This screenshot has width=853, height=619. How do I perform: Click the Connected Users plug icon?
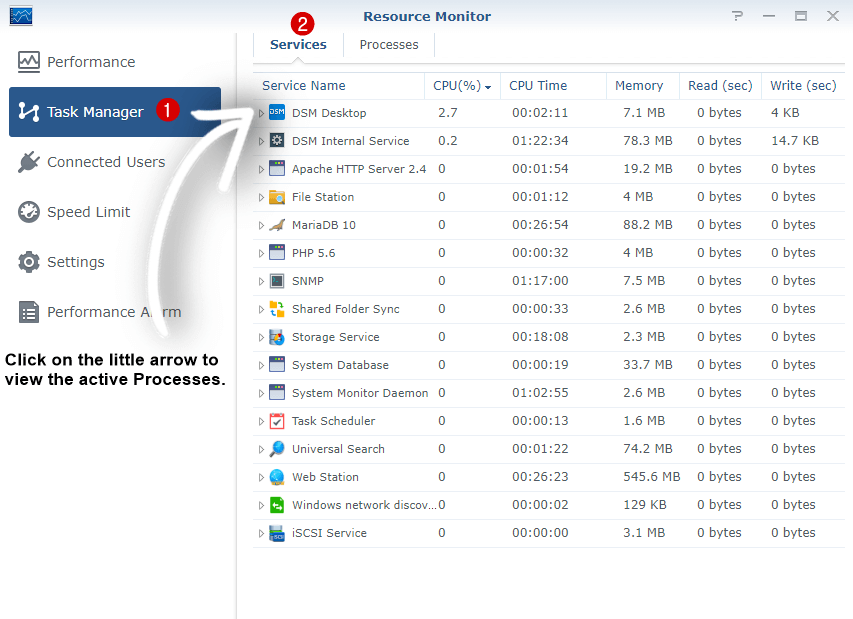point(29,162)
